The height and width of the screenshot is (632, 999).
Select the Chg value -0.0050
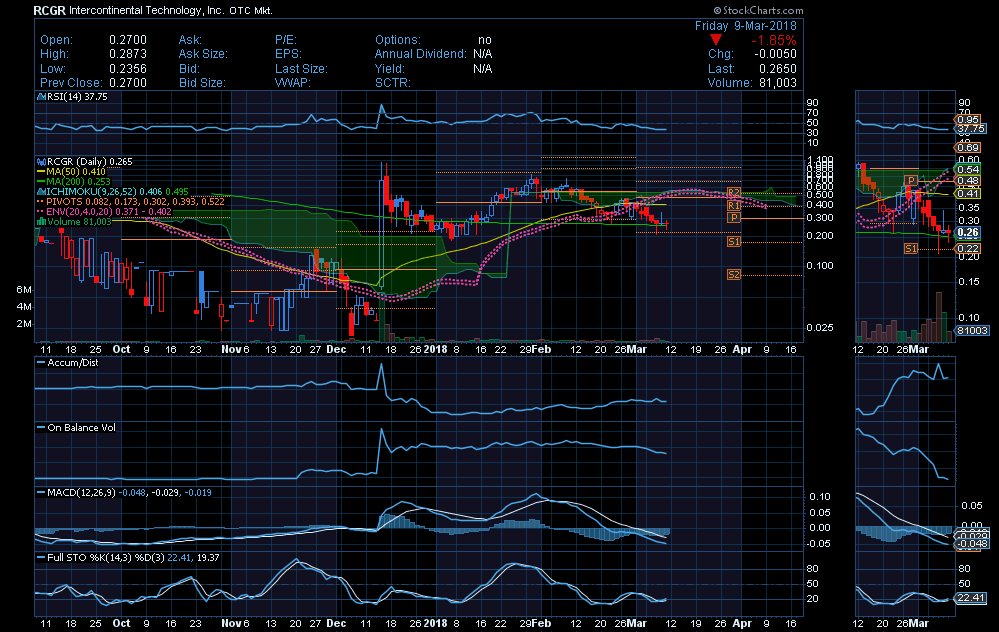click(775, 54)
